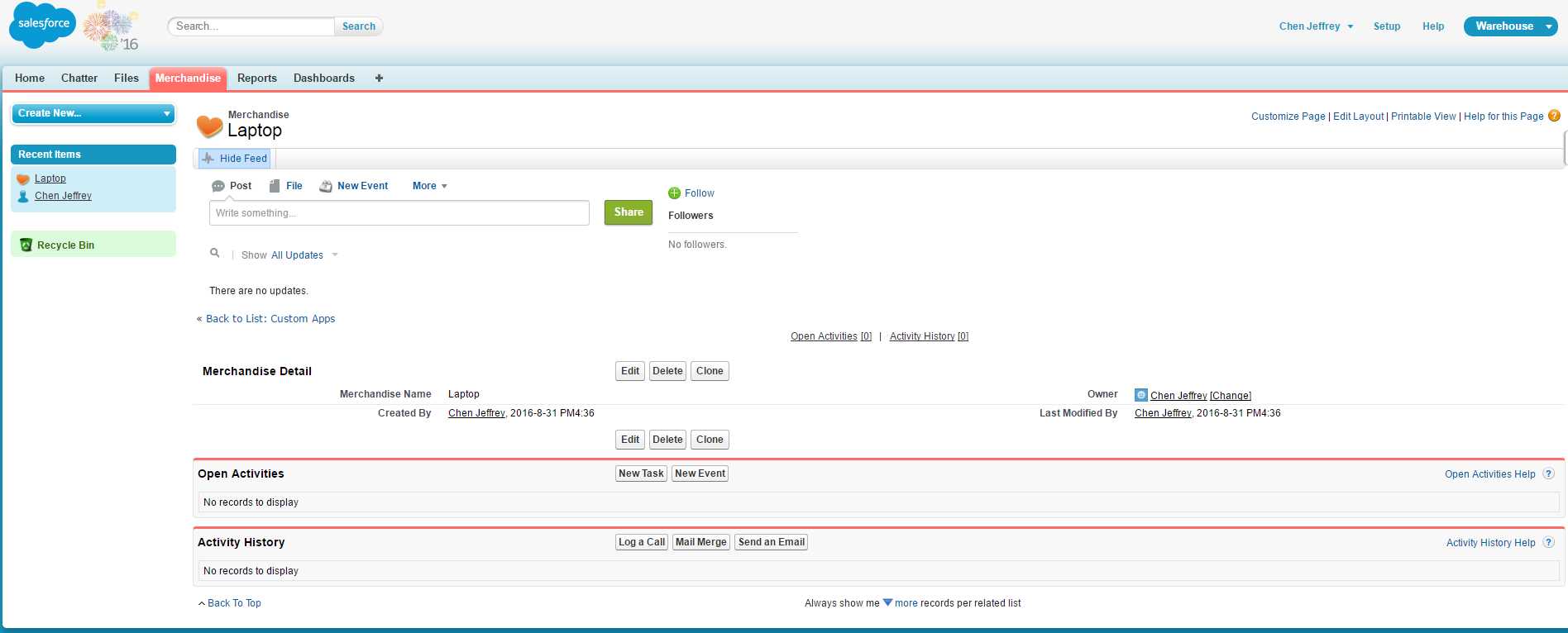
Task: Click the Edit Layout link
Action: point(1358,117)
